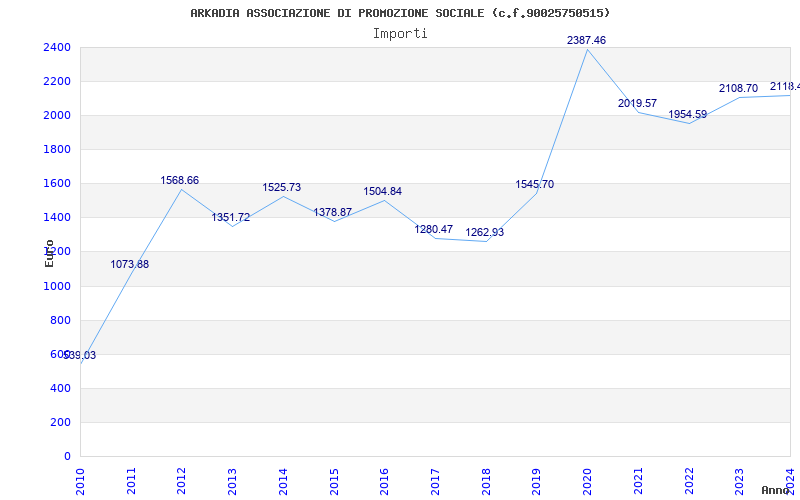This screenshot has width=800, height=500.
Task: Click the 1280.47 data label
Action: tap(434, 230)
